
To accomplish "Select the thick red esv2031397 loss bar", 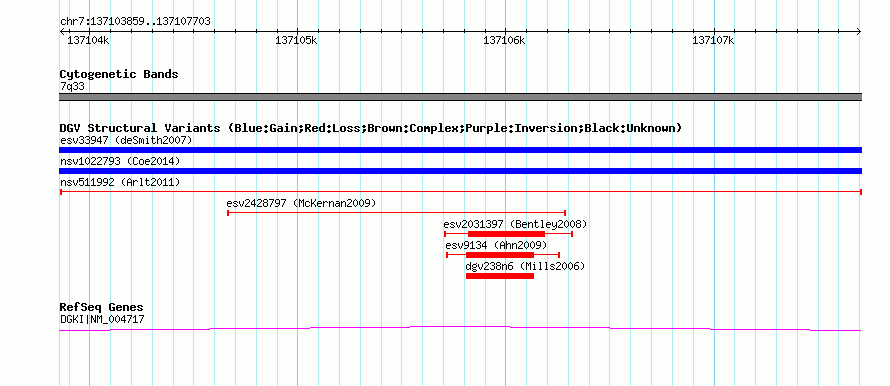I will pyautogui.click(x=506, y=234).
